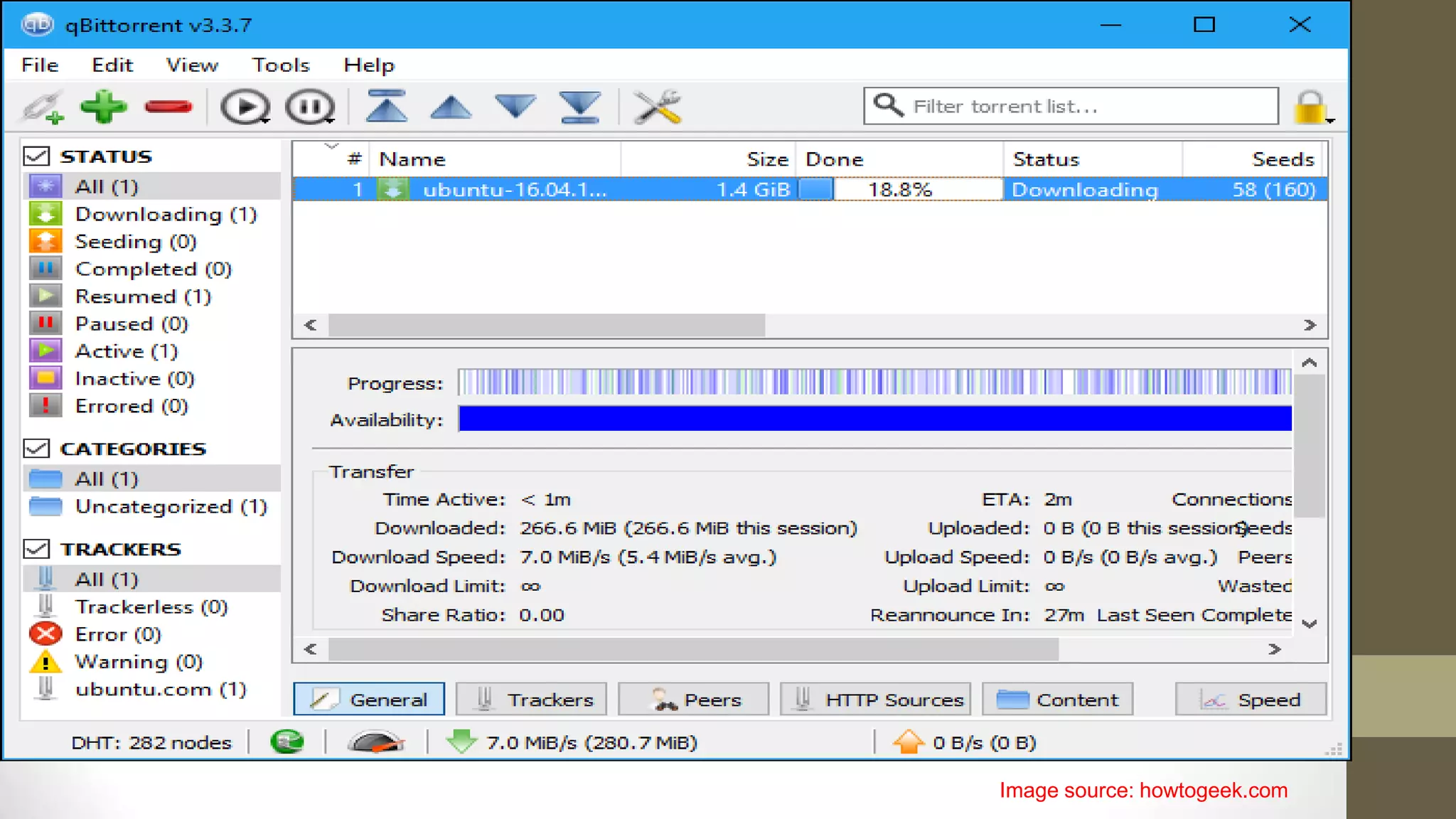Image resolution: width=1456 pixels, height=819 pixels.
Task: Click the Add torrent link icon
Action: (43, 107)
